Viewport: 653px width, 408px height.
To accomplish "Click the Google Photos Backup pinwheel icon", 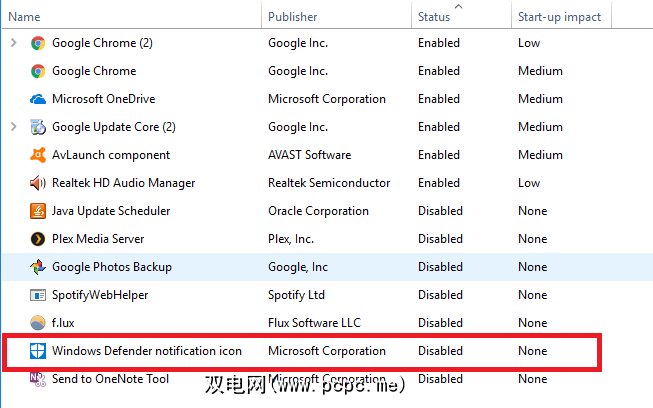I will 38,267.
